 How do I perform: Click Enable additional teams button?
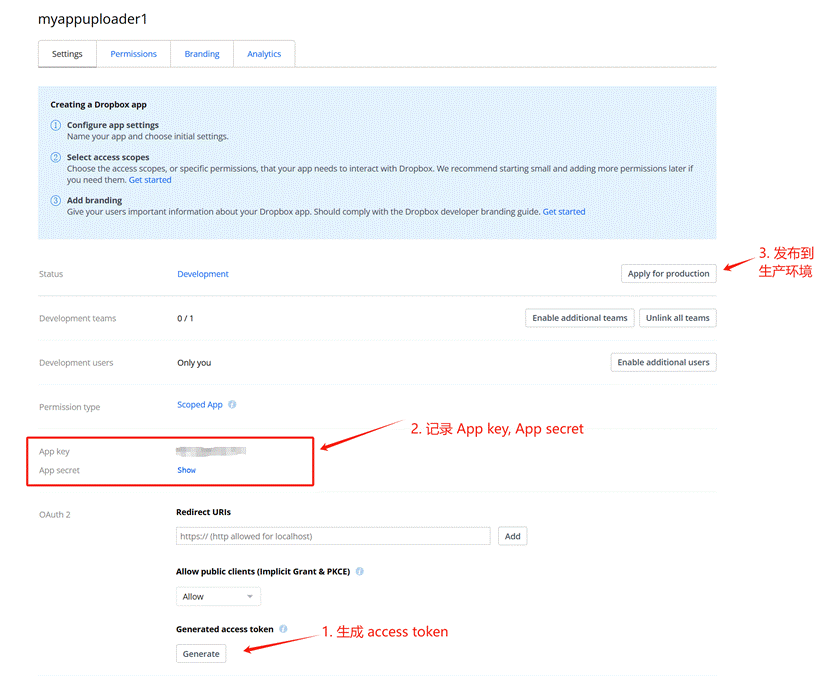point(580,318)
